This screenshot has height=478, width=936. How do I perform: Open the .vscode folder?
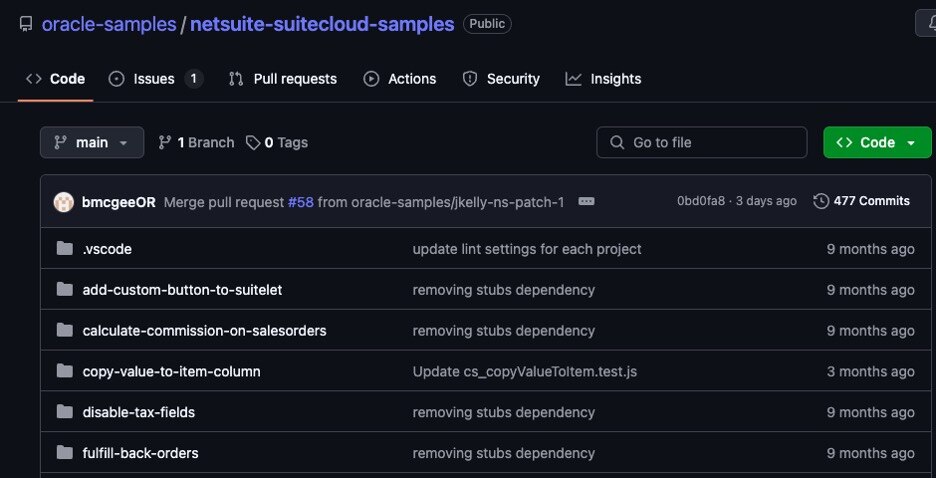pyautogui.click(x=107, y=249)
